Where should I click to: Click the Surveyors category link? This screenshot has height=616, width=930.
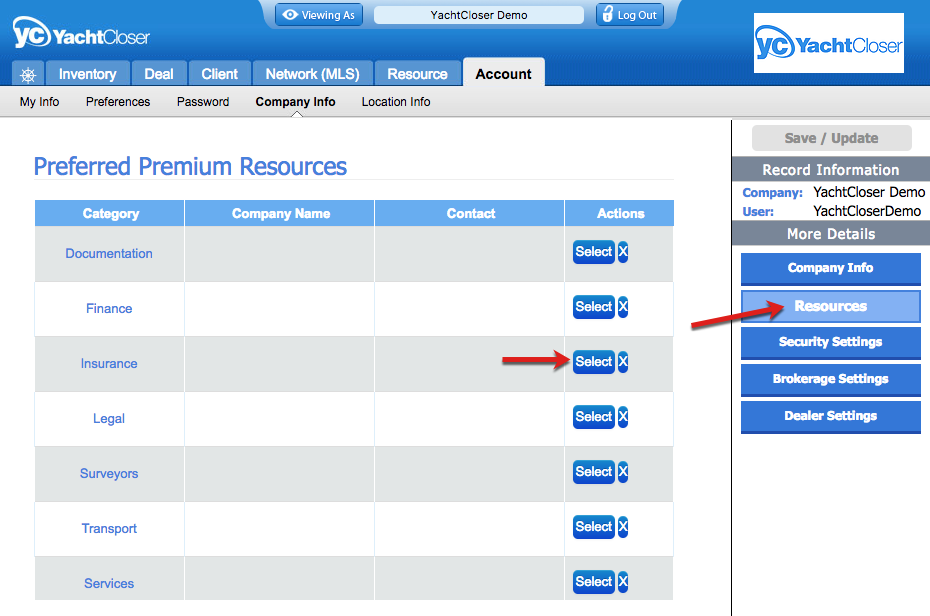109,474
